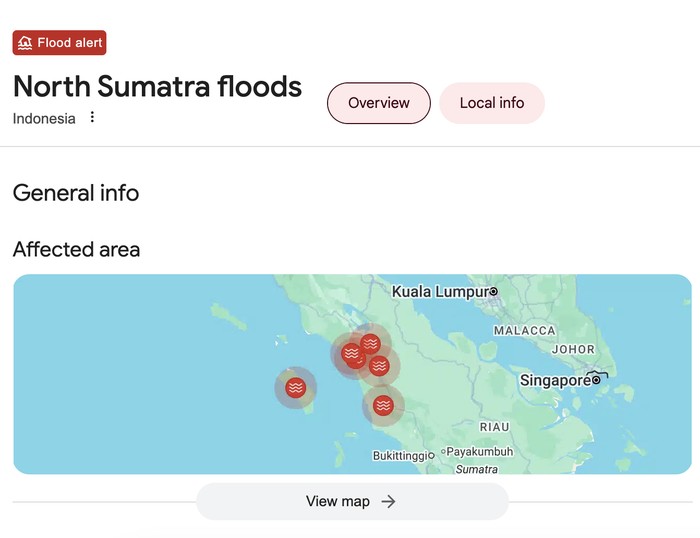Screen dimensions: 700x538
Task: Click the Kuala Lumpur label on map
Action: pos(440,292)
